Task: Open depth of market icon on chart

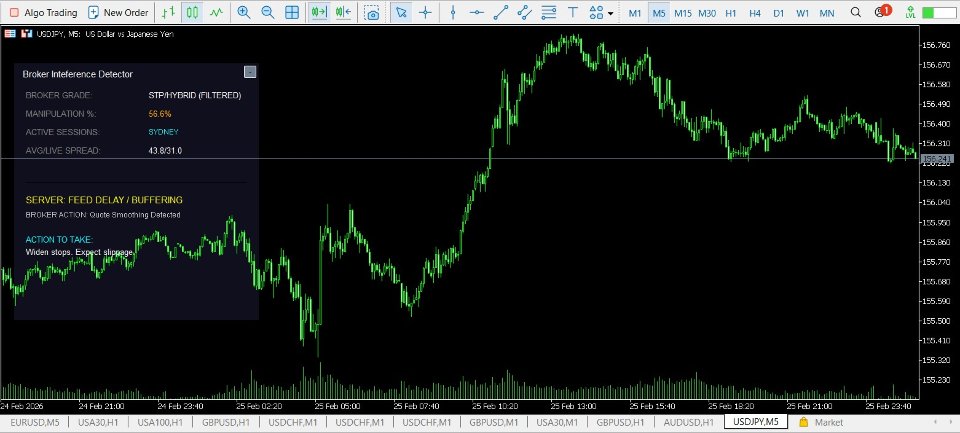Action: 10,34
